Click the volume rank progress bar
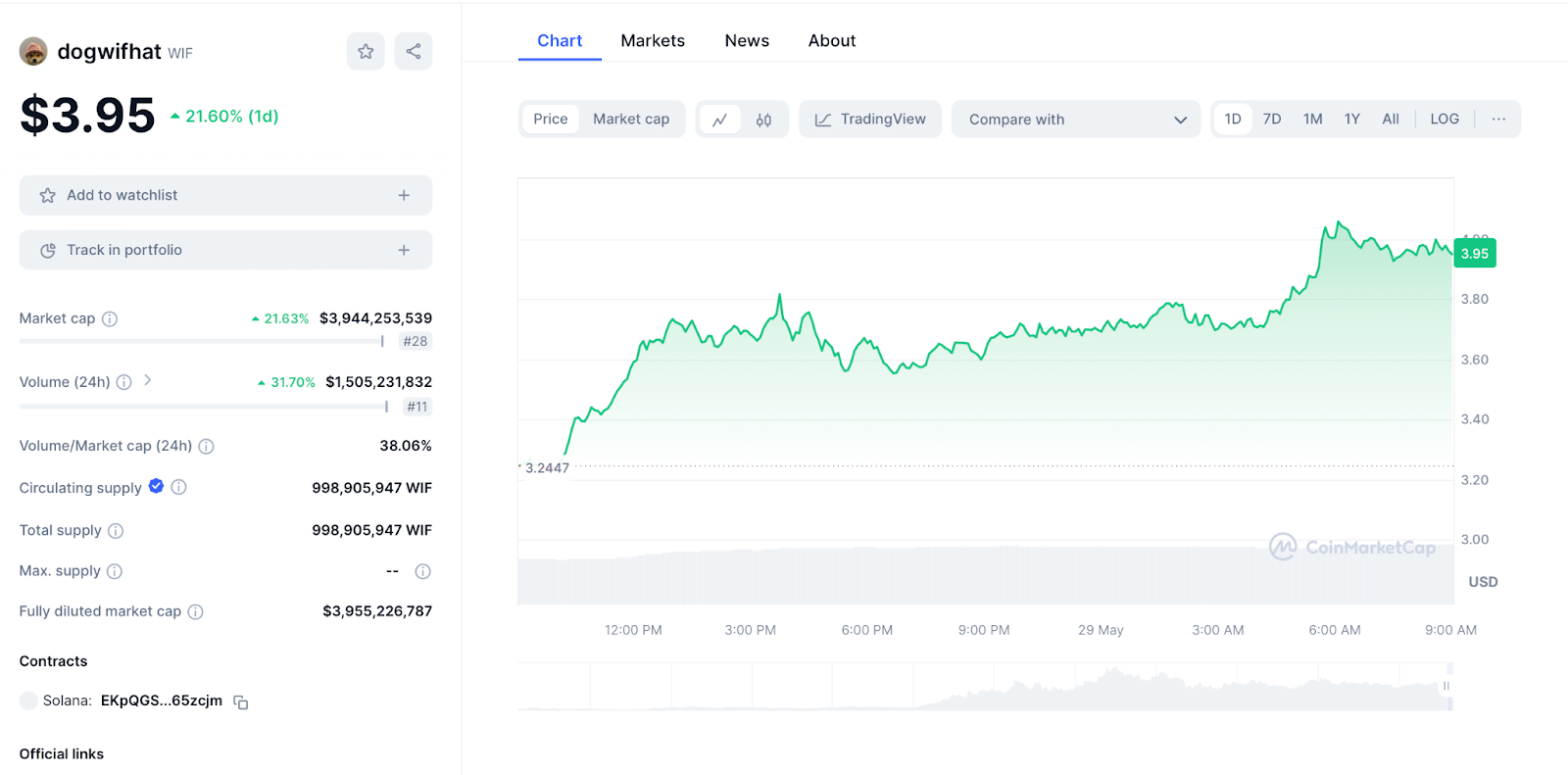Screen dimensions: 1568x775 coord(204,406)
